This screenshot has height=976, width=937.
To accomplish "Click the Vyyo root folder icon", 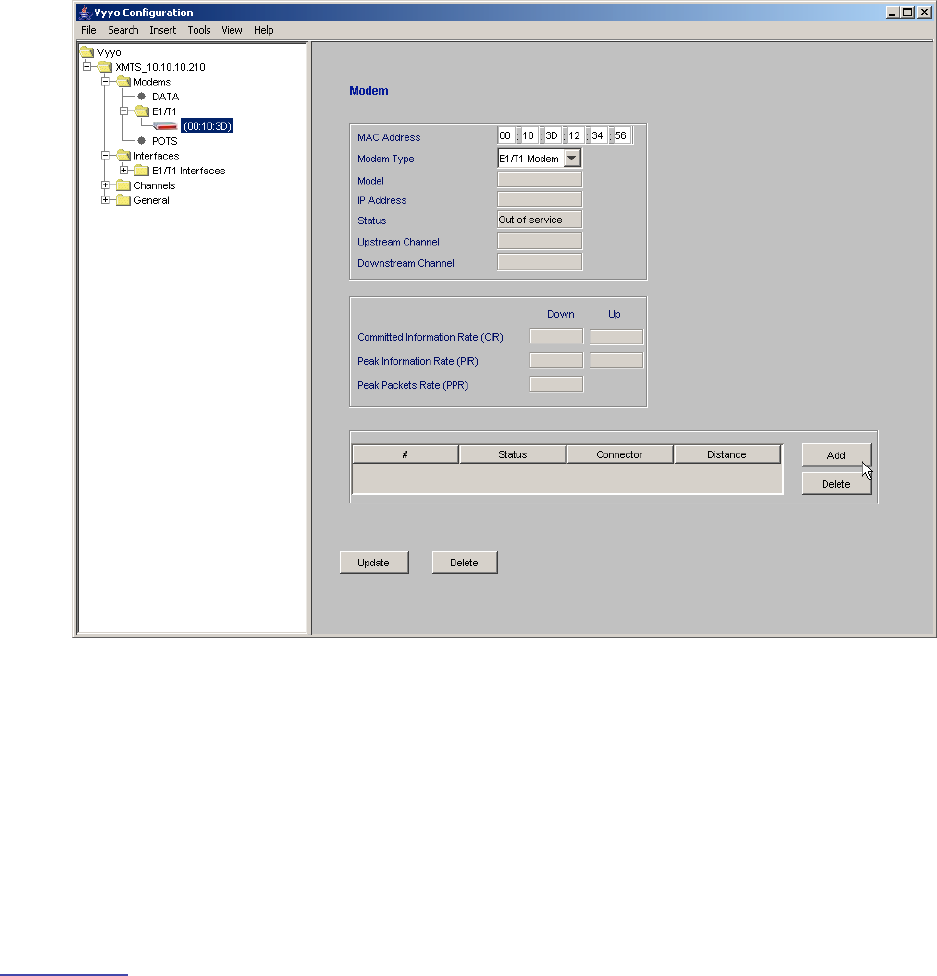I will pos(87,52).
